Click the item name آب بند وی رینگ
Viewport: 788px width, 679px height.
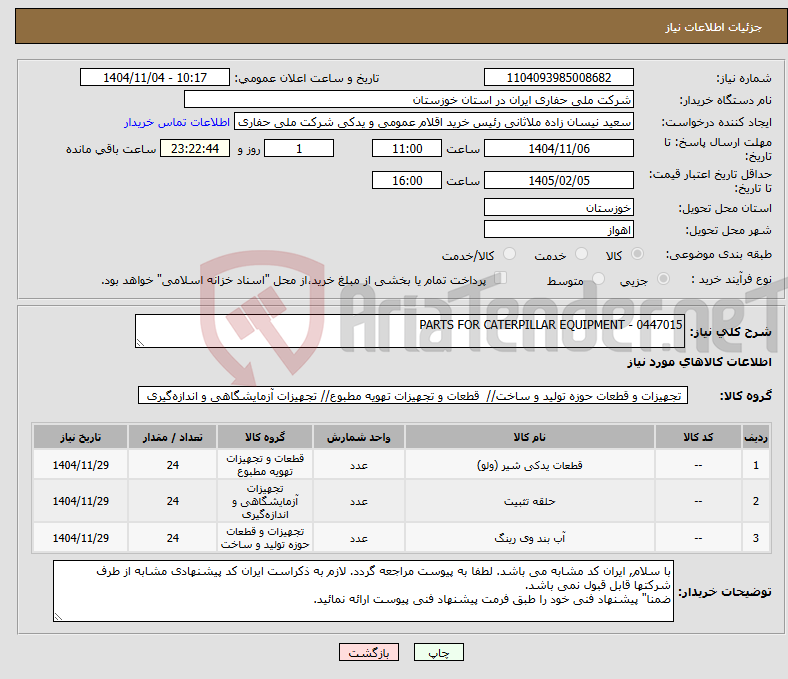[530, 538]
